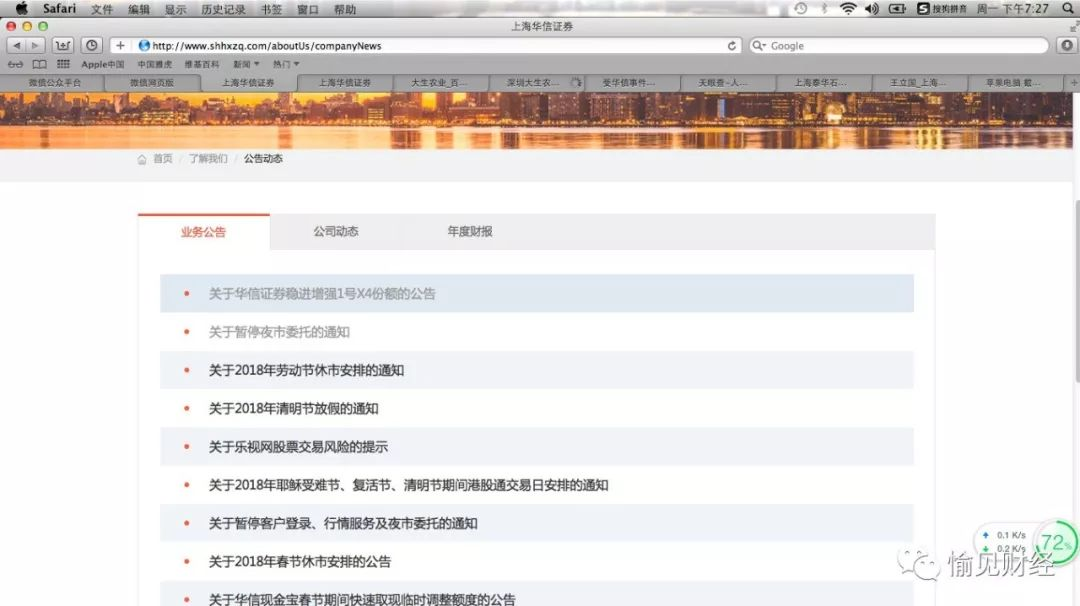Viewport: 1080px width, 606px height.
Task: Open the Google search engine dropdown
Action: click(760, 46)
